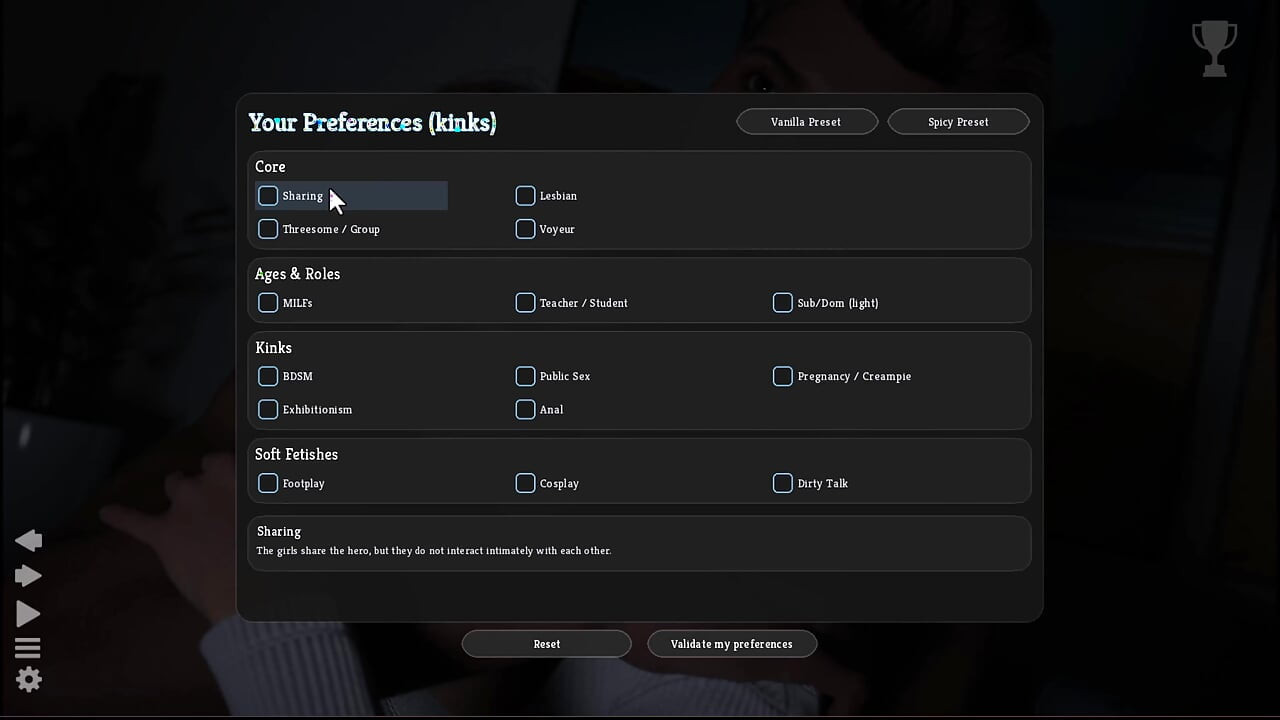Check the Voyeur option

pyautogui.click(x=525, y=229)
